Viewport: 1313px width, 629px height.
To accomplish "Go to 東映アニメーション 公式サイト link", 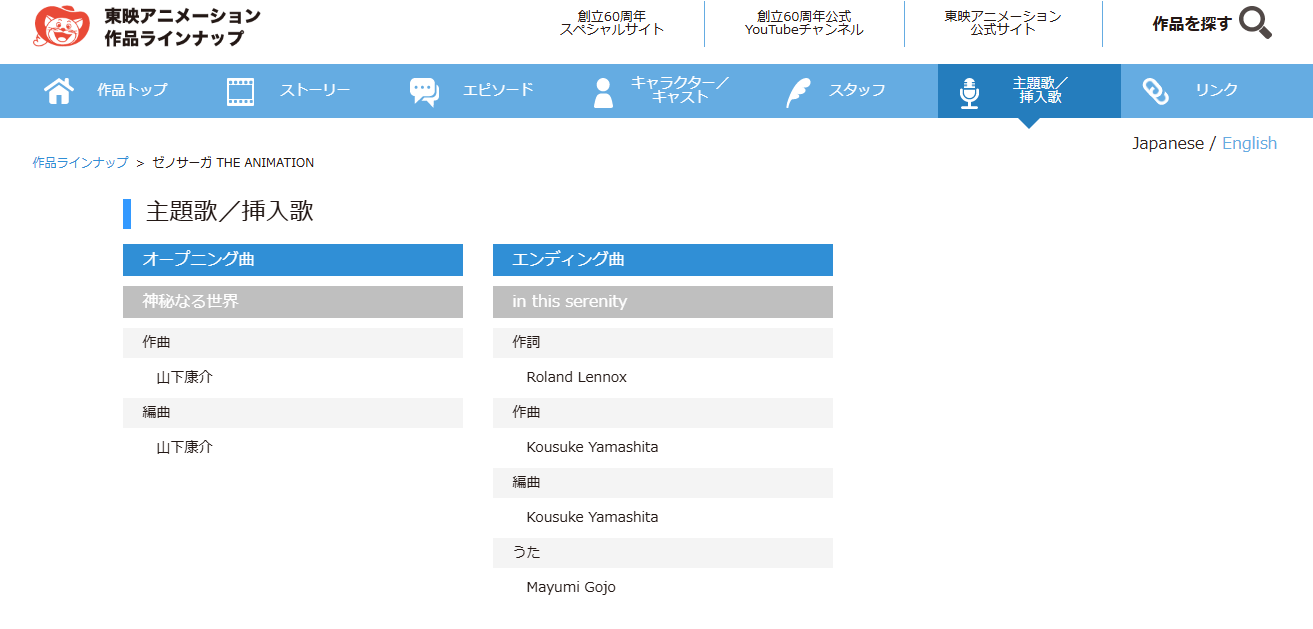I will tap(1003, 23).
